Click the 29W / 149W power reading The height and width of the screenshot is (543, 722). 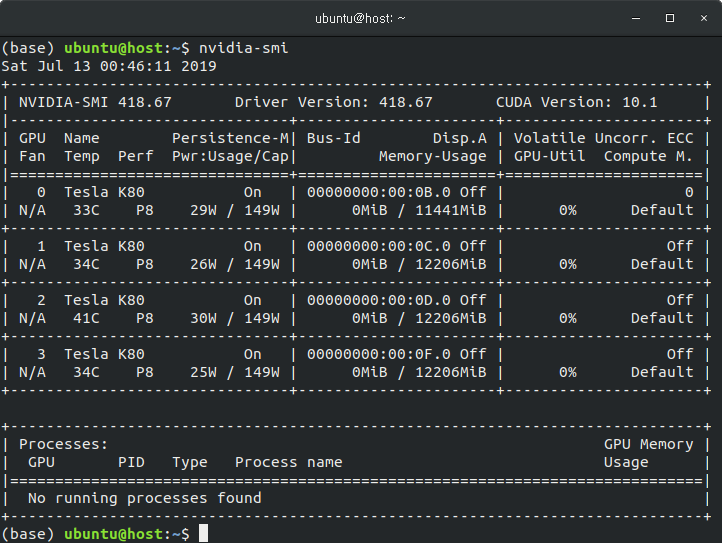[235, 210]
